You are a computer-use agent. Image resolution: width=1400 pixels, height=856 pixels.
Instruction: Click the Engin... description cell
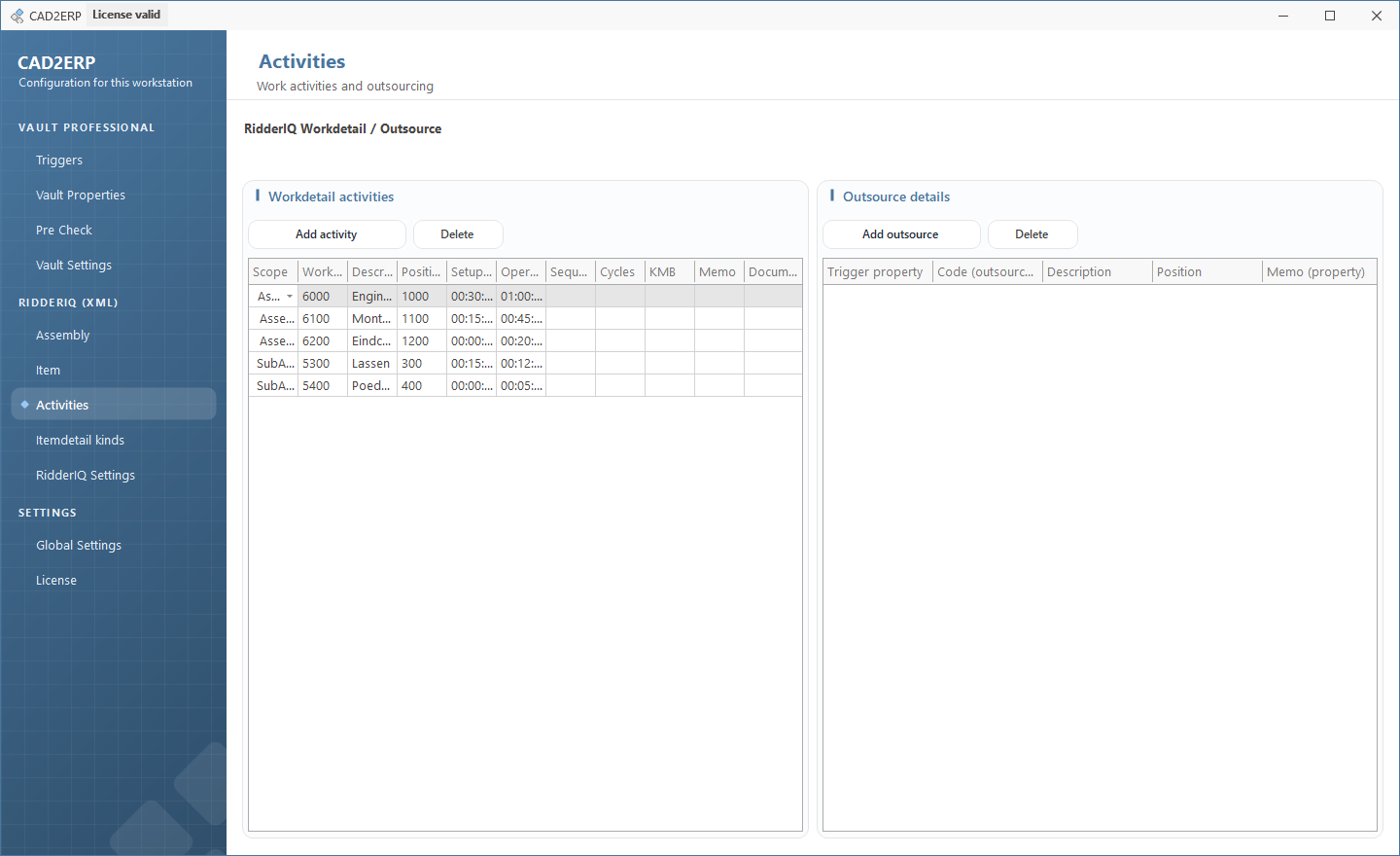[x=372, y=297]
